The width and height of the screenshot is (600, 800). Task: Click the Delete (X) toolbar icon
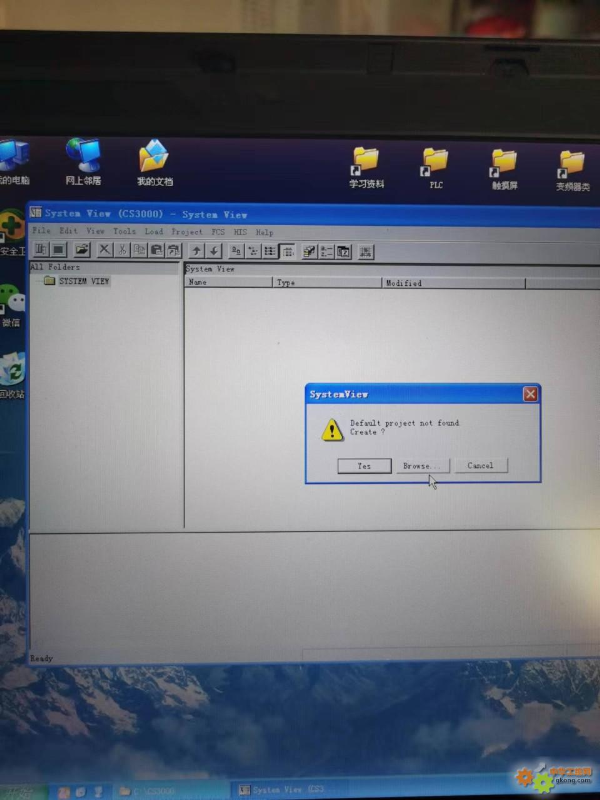(105, 250)
